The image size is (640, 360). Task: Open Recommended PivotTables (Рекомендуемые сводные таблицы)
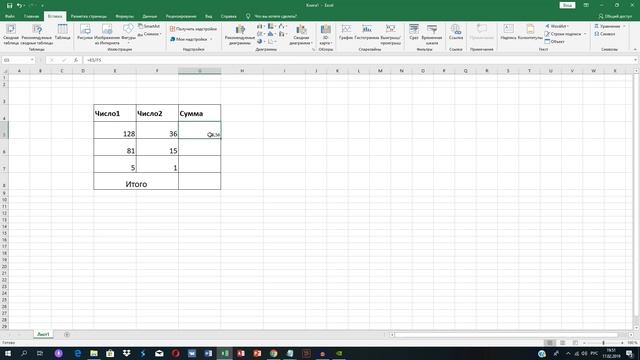click(37, 34)
